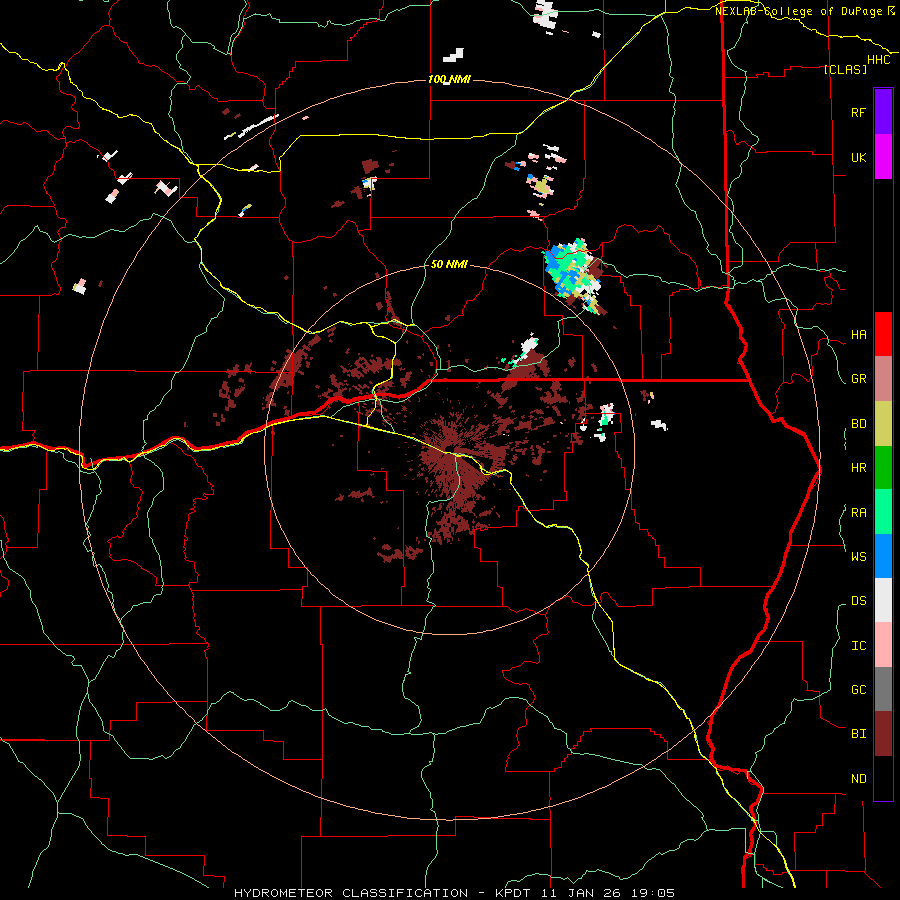Click the HR green legend swatch
Image resolution: width=900 pixels, height=900 pixels.
coord(883,468)
